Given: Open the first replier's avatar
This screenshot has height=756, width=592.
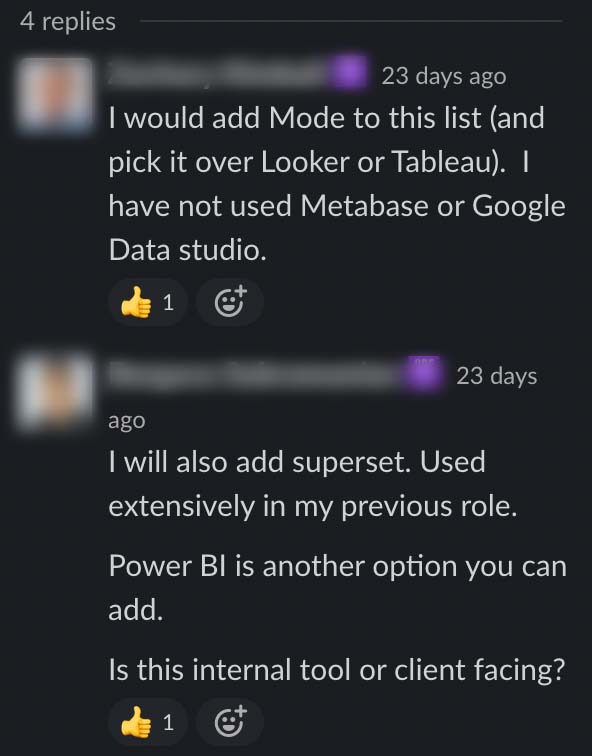Looking at the screenshot, I should click(54, 94).
